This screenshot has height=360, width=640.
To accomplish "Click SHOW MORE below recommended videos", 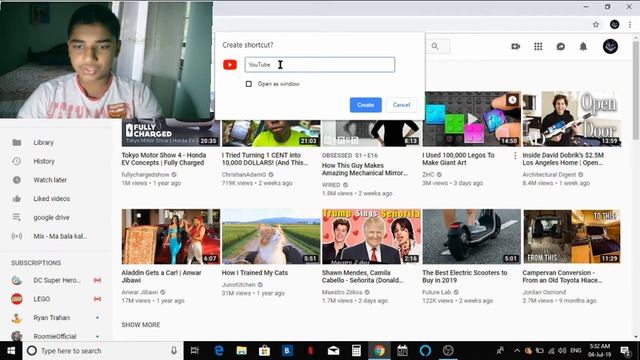I will tap(141, 325).
